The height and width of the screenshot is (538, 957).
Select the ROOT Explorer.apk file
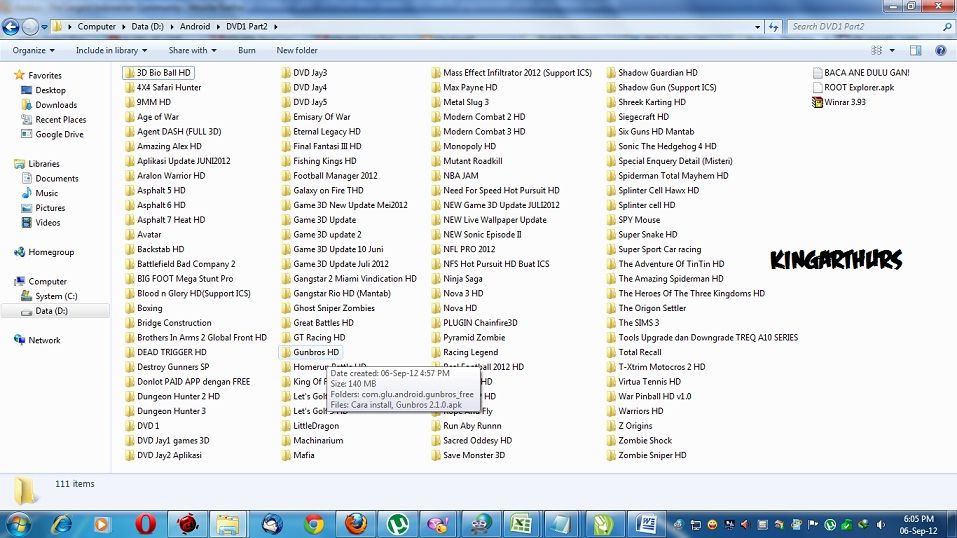pos(853,87)
